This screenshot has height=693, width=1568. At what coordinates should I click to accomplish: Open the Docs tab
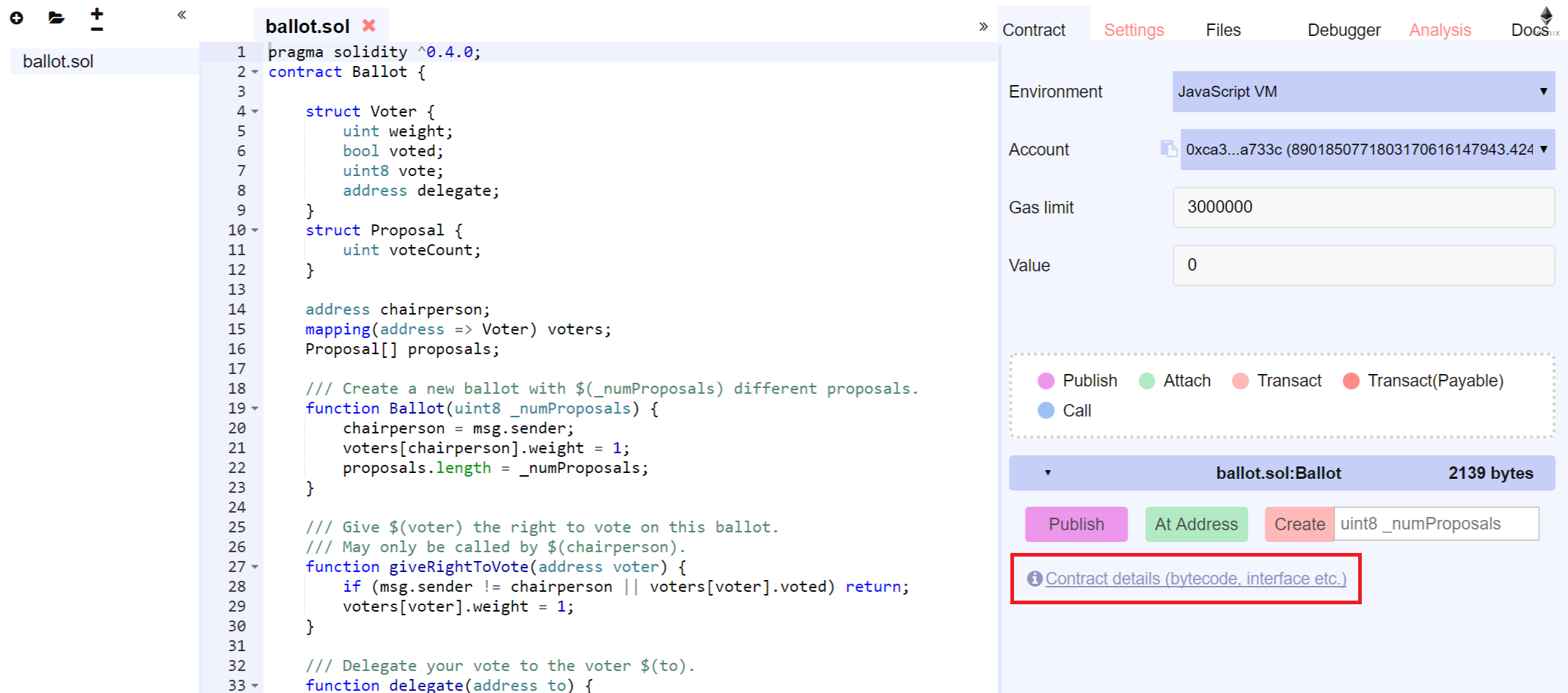(1529, 30)
